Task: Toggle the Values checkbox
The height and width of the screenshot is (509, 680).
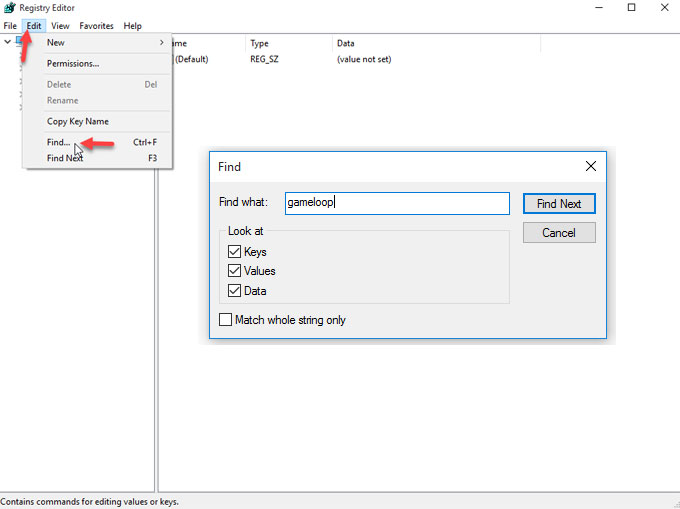Action: (234, 271)
